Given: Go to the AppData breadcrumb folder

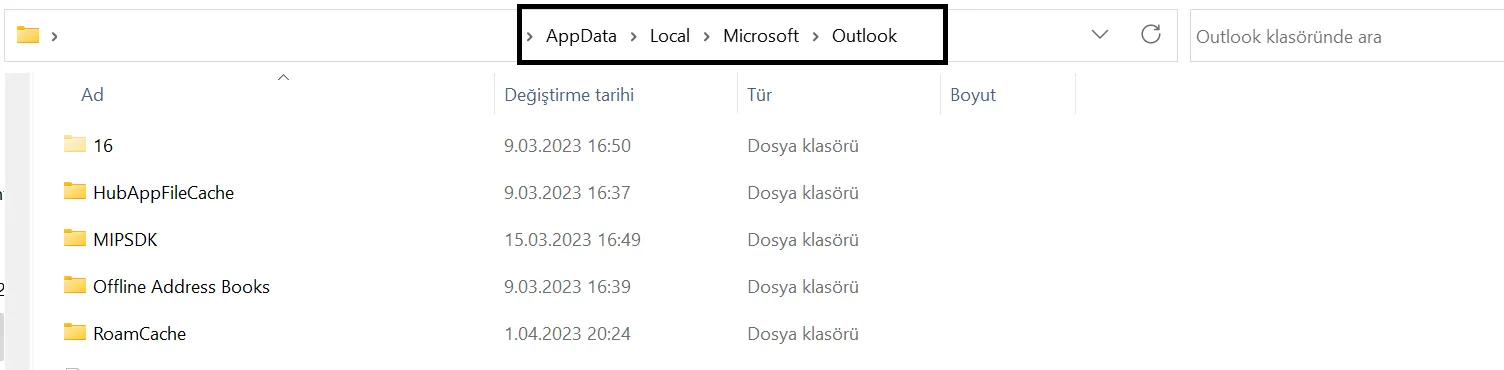Looking at the screenshot, I should click(x=581, y=36).
